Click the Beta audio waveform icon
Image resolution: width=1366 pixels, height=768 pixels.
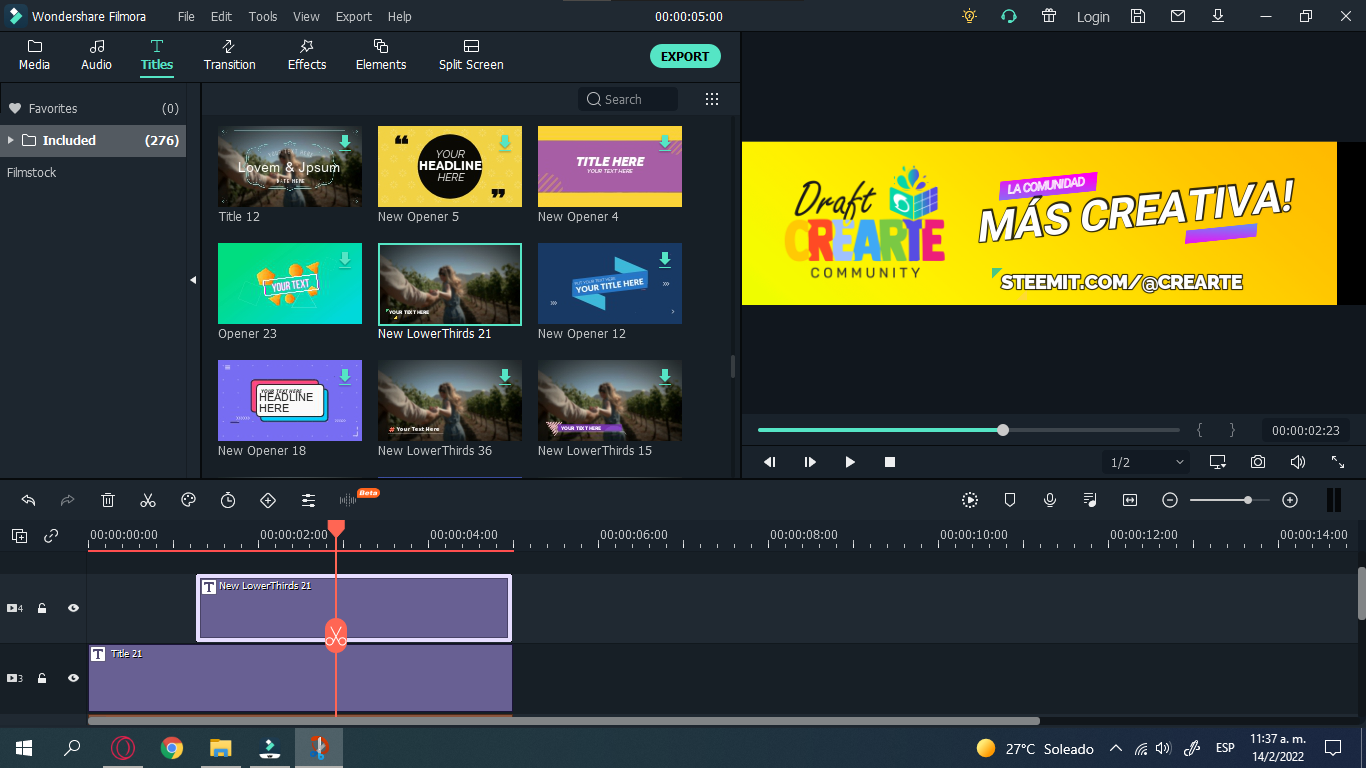coord(349,499)
